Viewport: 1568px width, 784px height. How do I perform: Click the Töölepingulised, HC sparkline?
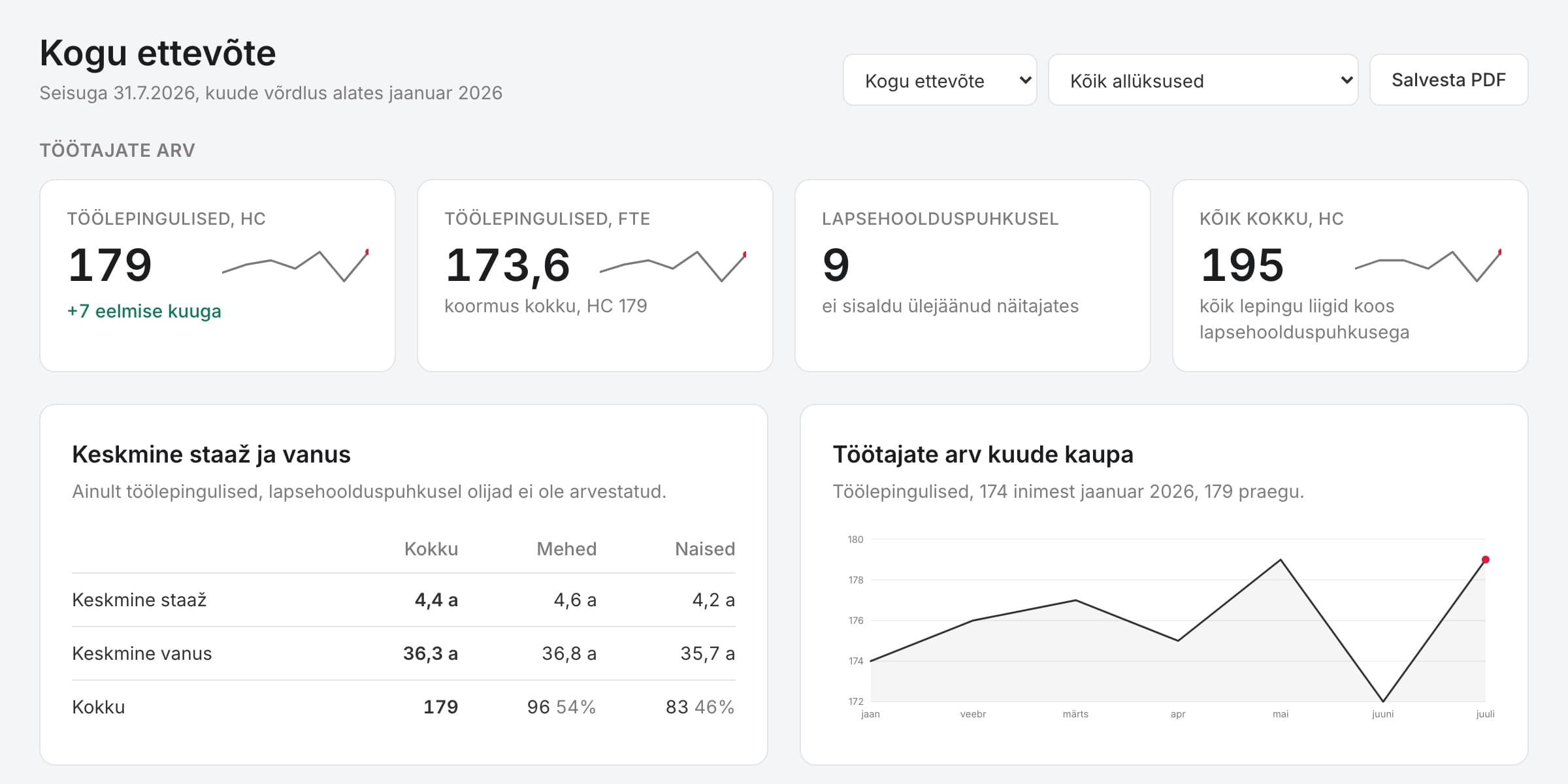[295, 265]
